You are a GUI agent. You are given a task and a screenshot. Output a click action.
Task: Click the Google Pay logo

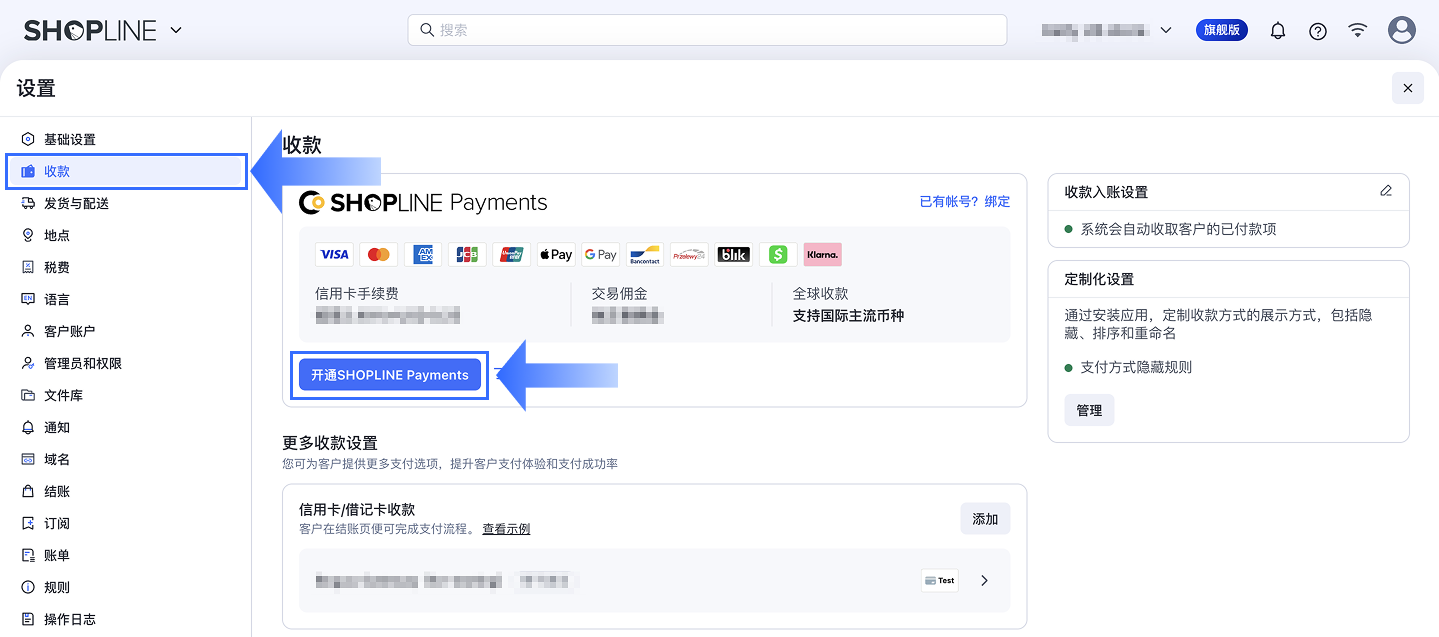pyautogui.click(x=600, y=254)
